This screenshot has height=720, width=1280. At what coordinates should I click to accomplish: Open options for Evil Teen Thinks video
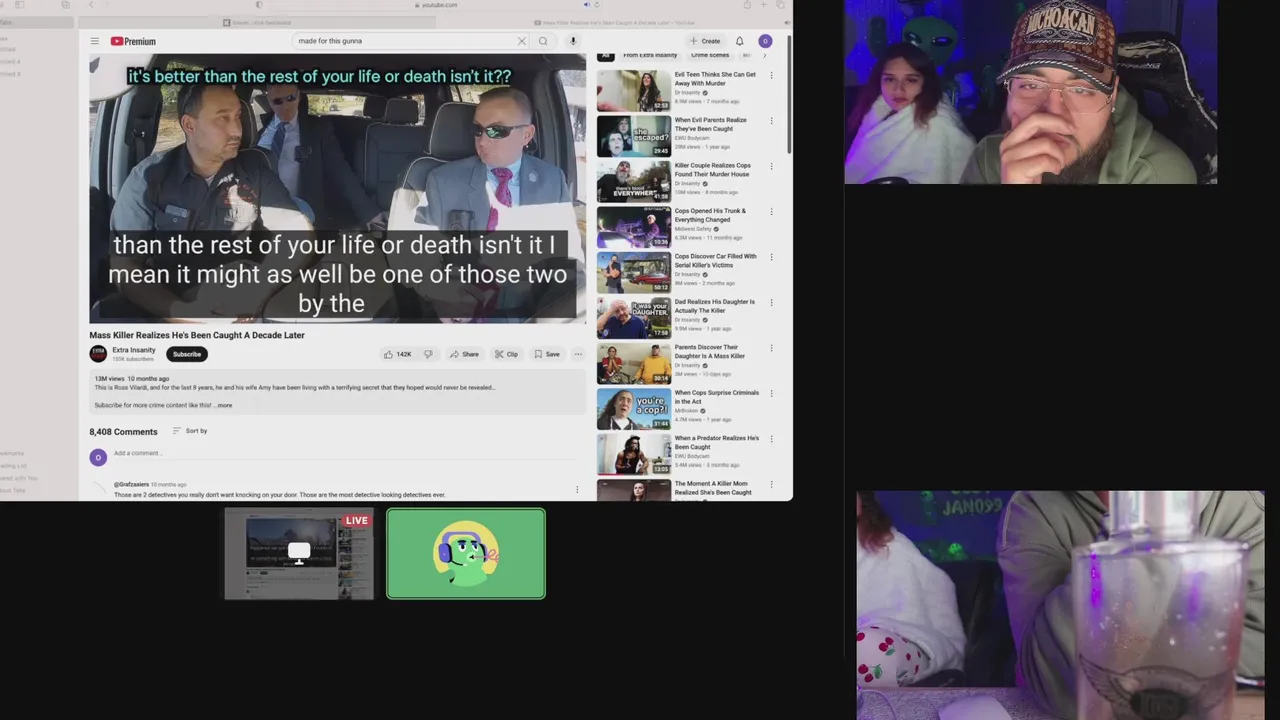coord(771,75)
